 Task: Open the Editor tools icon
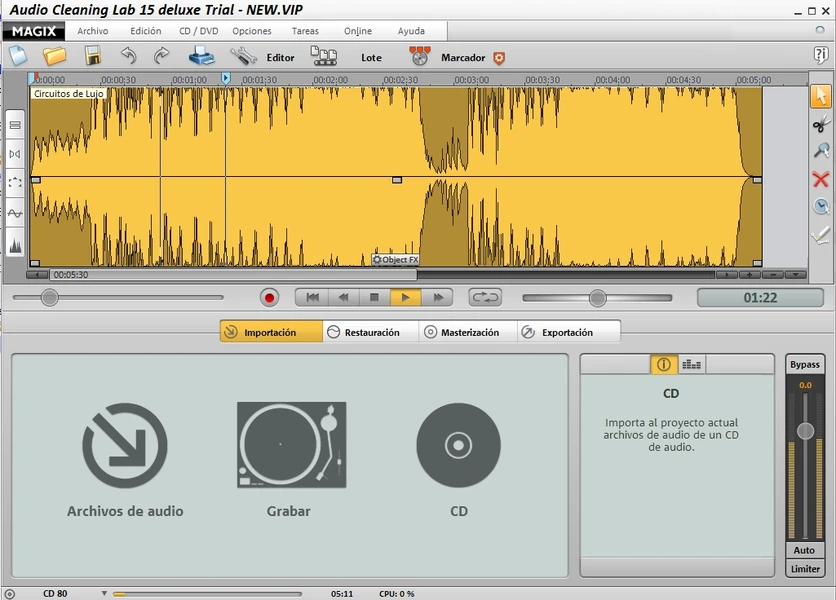243,55
